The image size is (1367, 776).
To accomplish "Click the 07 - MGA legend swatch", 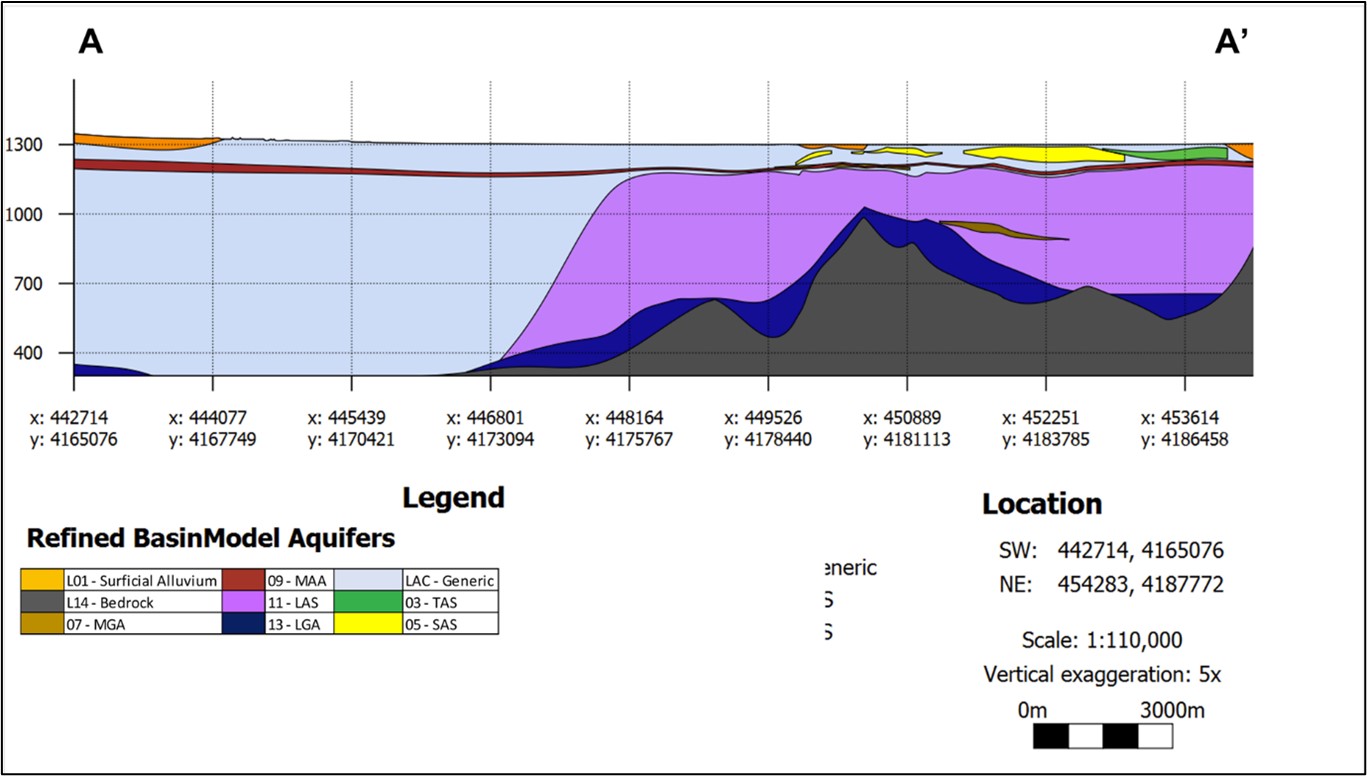I will coord(43,624).
